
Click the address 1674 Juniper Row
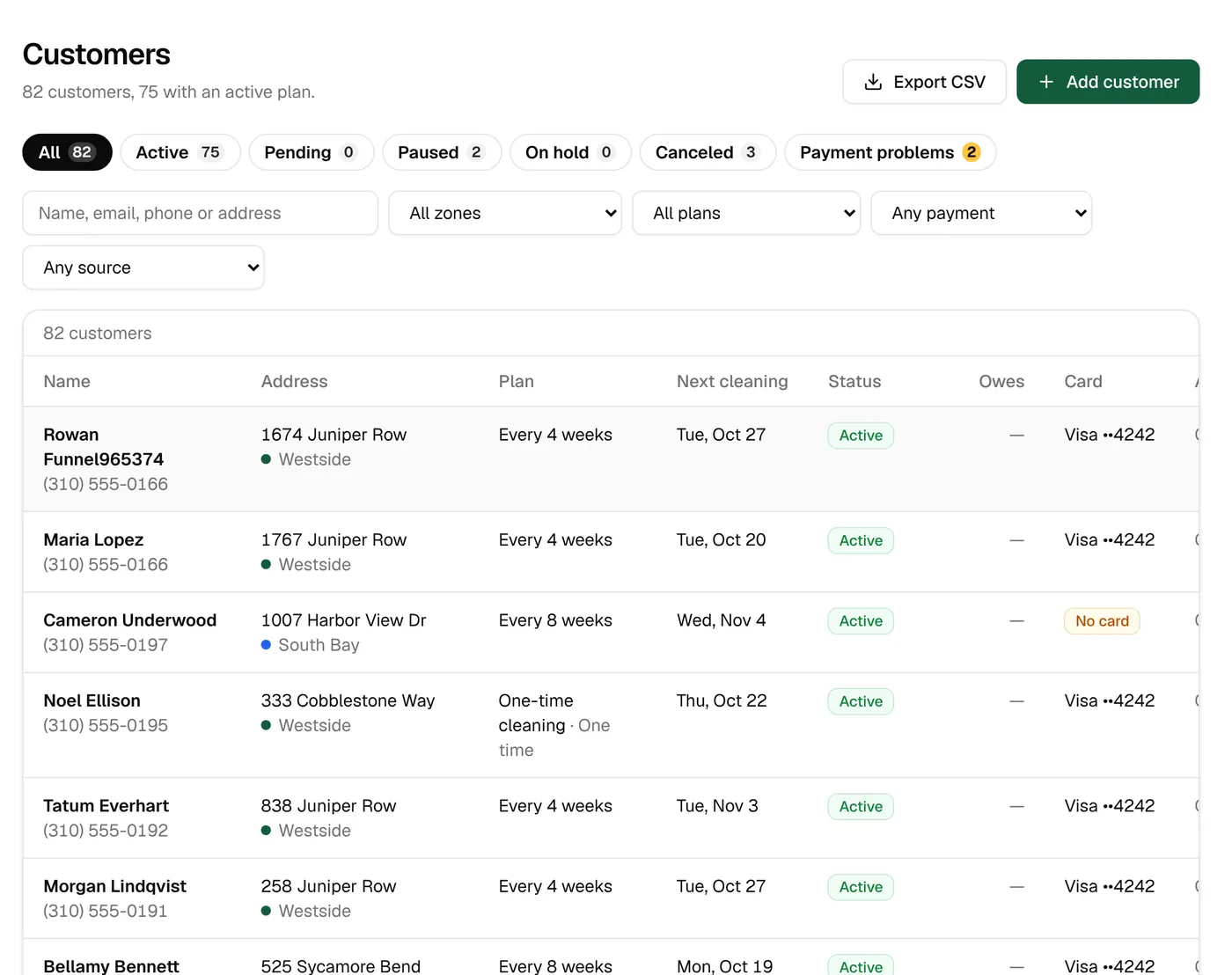(x=334, y=435)
